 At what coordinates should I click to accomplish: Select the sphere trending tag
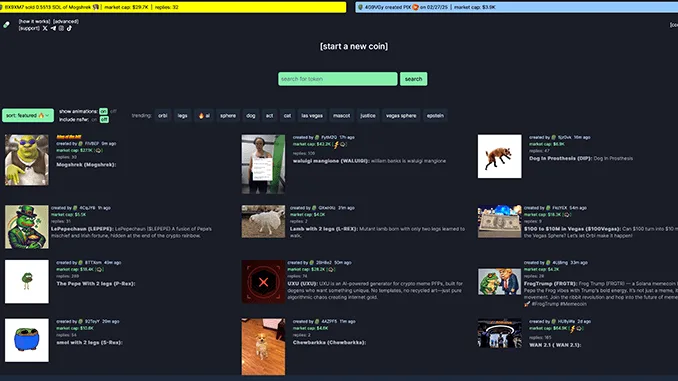click(228, 115)
